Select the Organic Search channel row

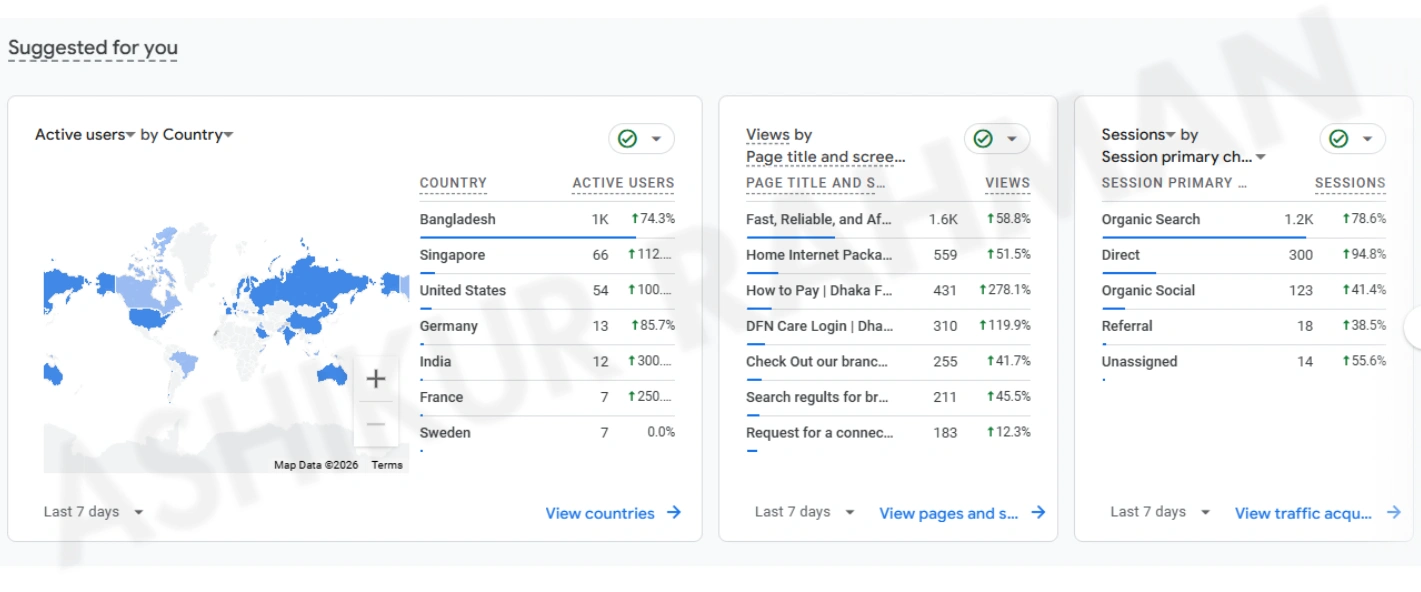(x=1244, y=220)
